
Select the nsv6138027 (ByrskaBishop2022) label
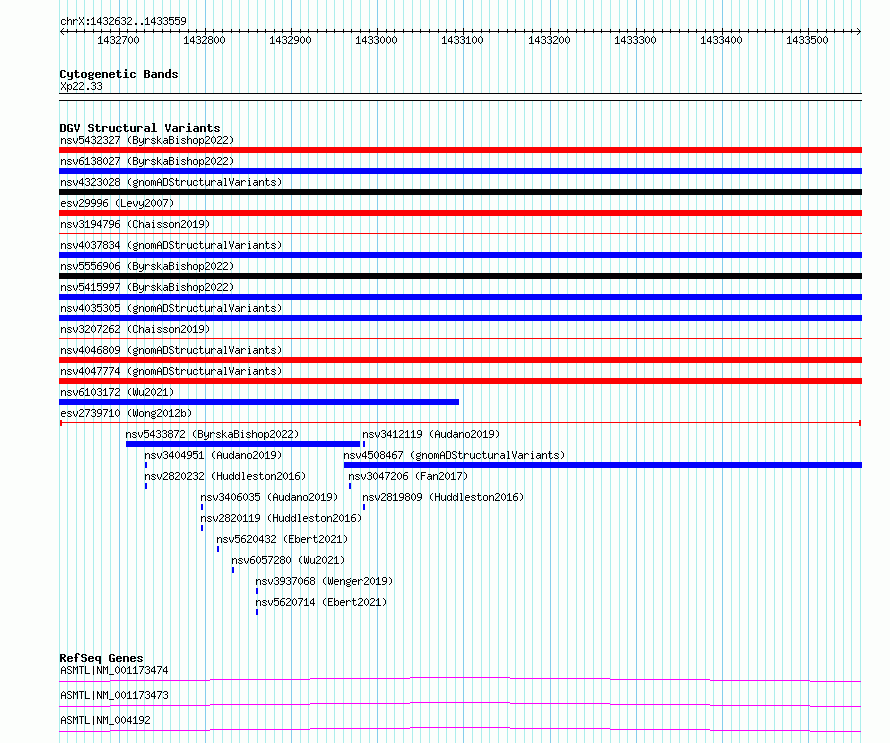click(147, 161)
